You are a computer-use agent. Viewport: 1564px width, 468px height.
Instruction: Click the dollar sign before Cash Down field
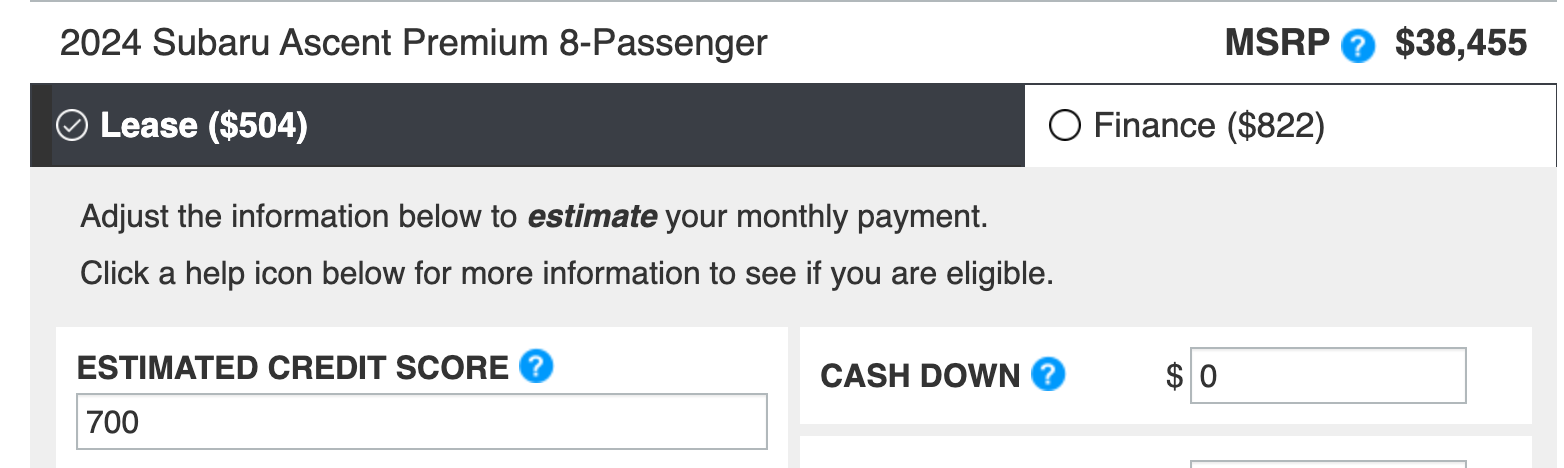(x=1174, y=376)
